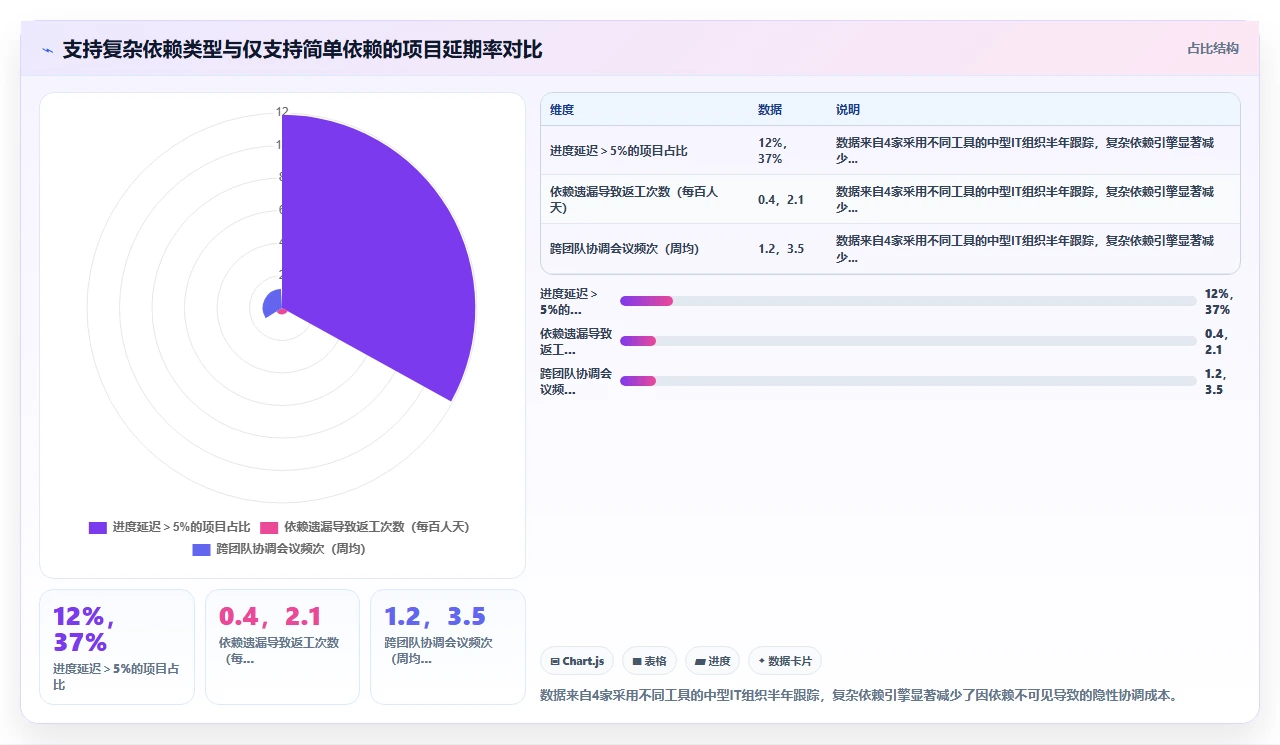This screenshot has height=745, width=1280.
Task: Toggle the pink 依赖遗漏导致返工次数 legend swatch
Action: (269, 527)
